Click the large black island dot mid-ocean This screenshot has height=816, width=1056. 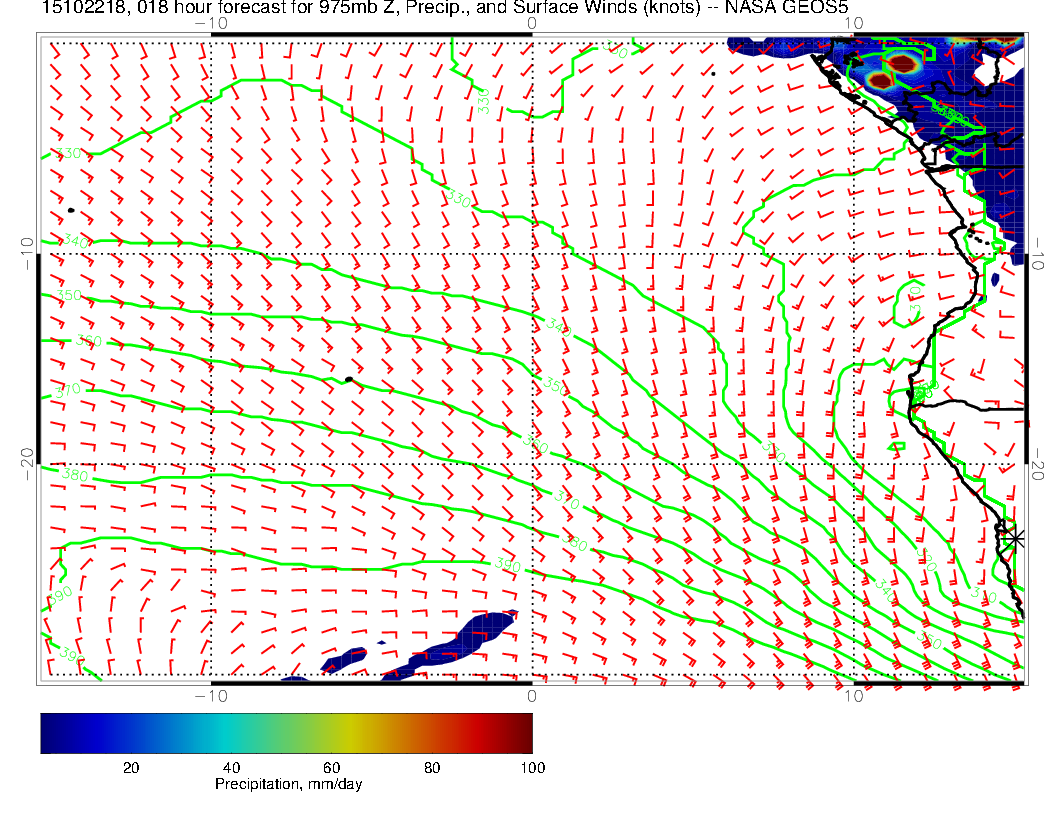pyautogui.click(x=348, y=379)
